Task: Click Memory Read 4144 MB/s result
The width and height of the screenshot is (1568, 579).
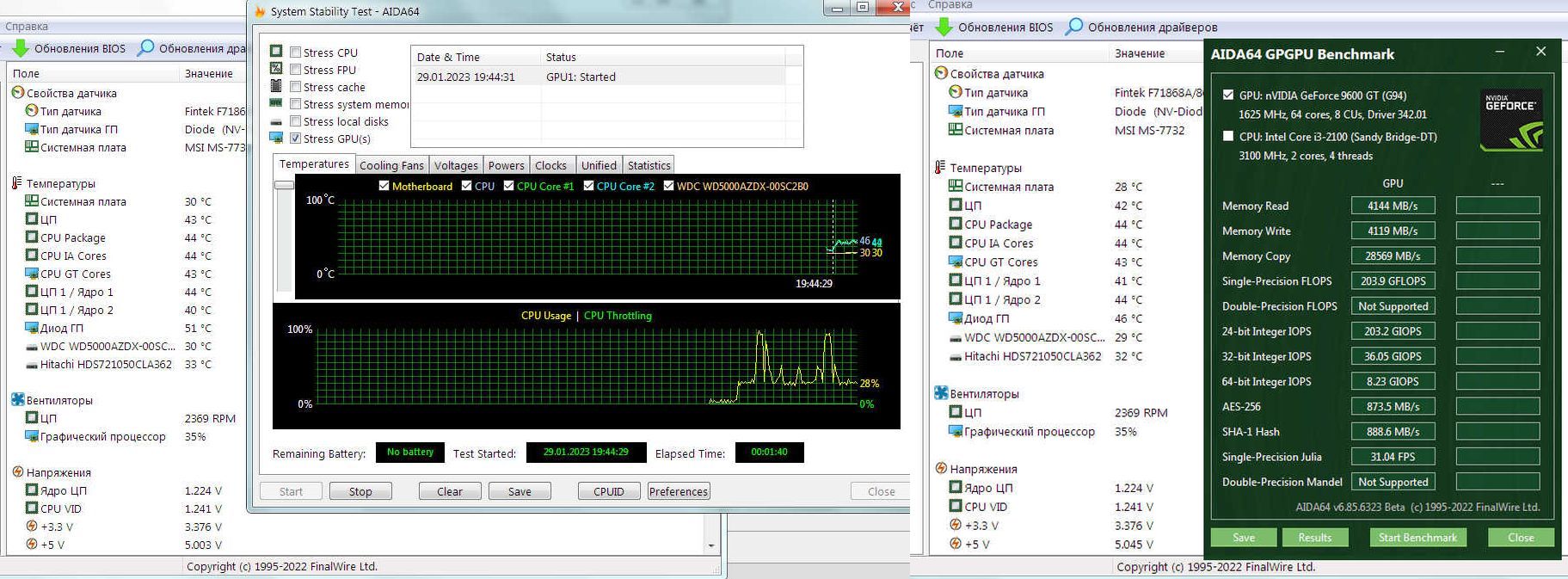Action: coord(1392,206)
